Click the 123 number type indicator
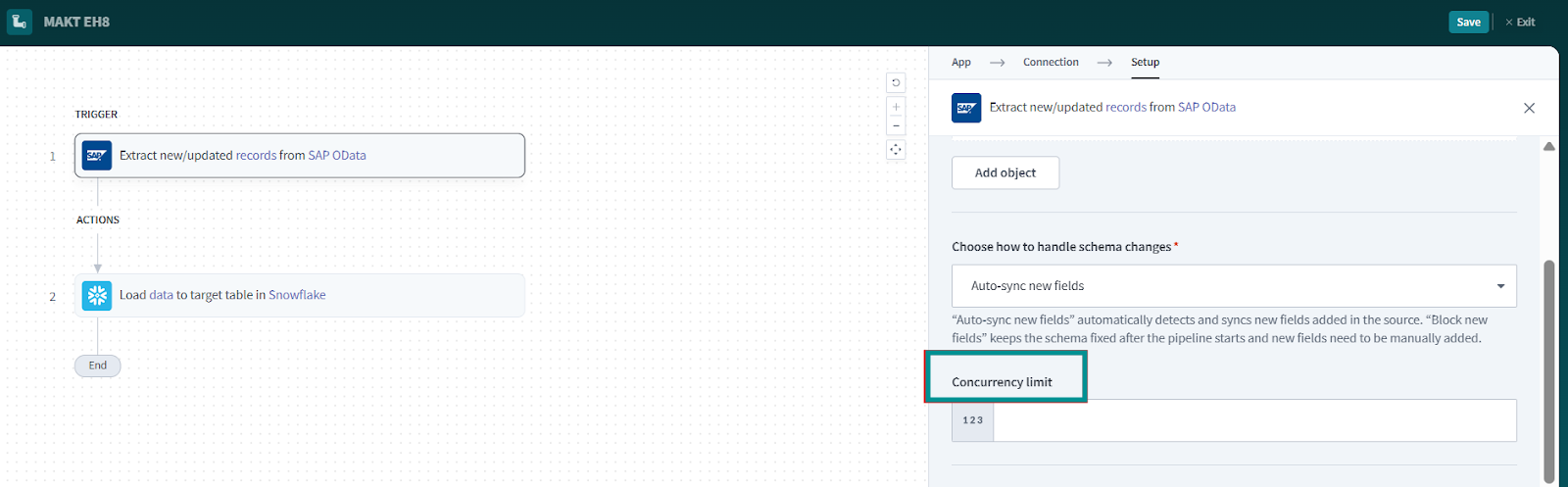Image resolution: width=1568 pixels, height=487 pixels. 973,420
